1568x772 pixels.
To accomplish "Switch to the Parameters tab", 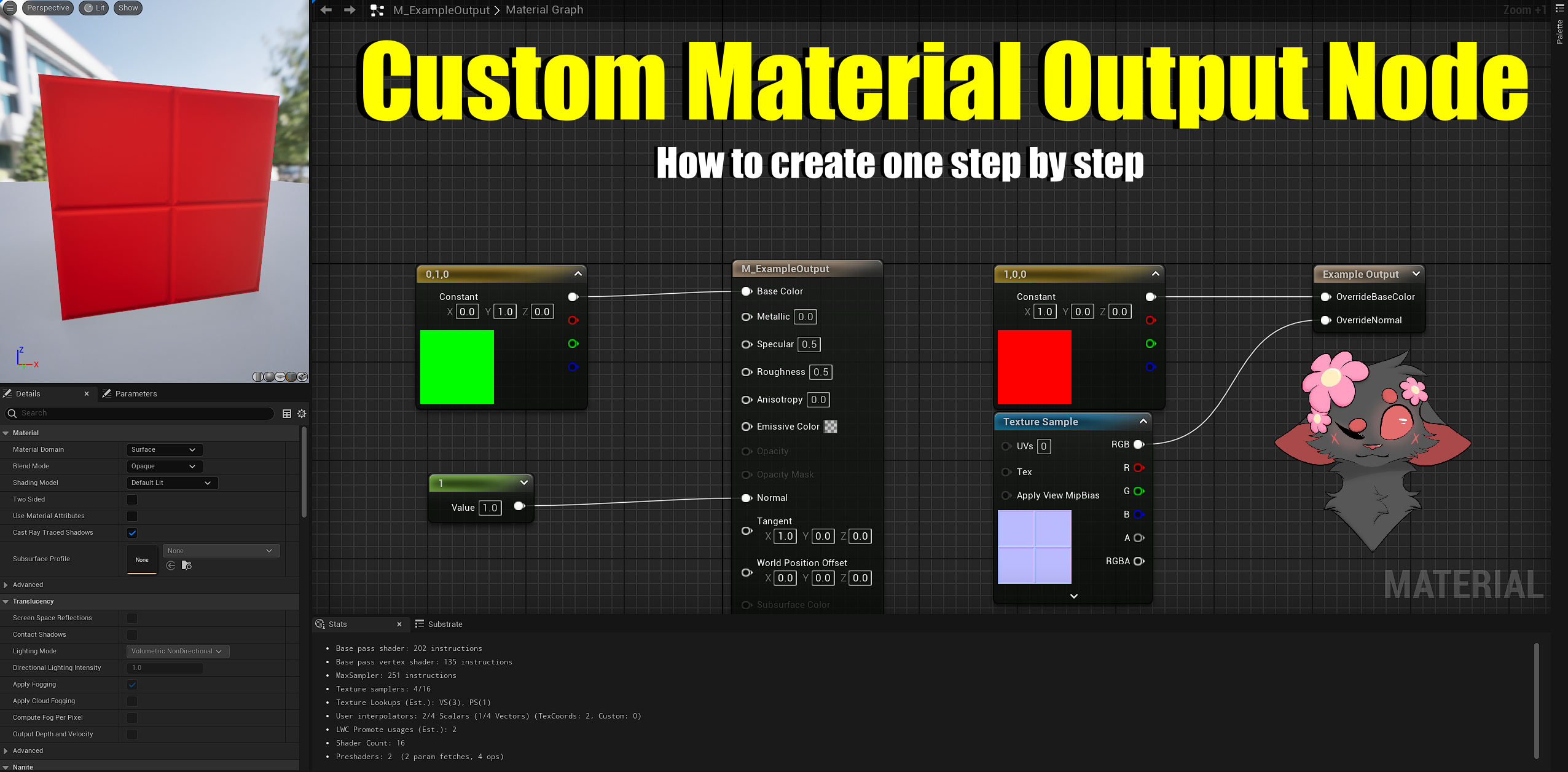I will point(135,394).
